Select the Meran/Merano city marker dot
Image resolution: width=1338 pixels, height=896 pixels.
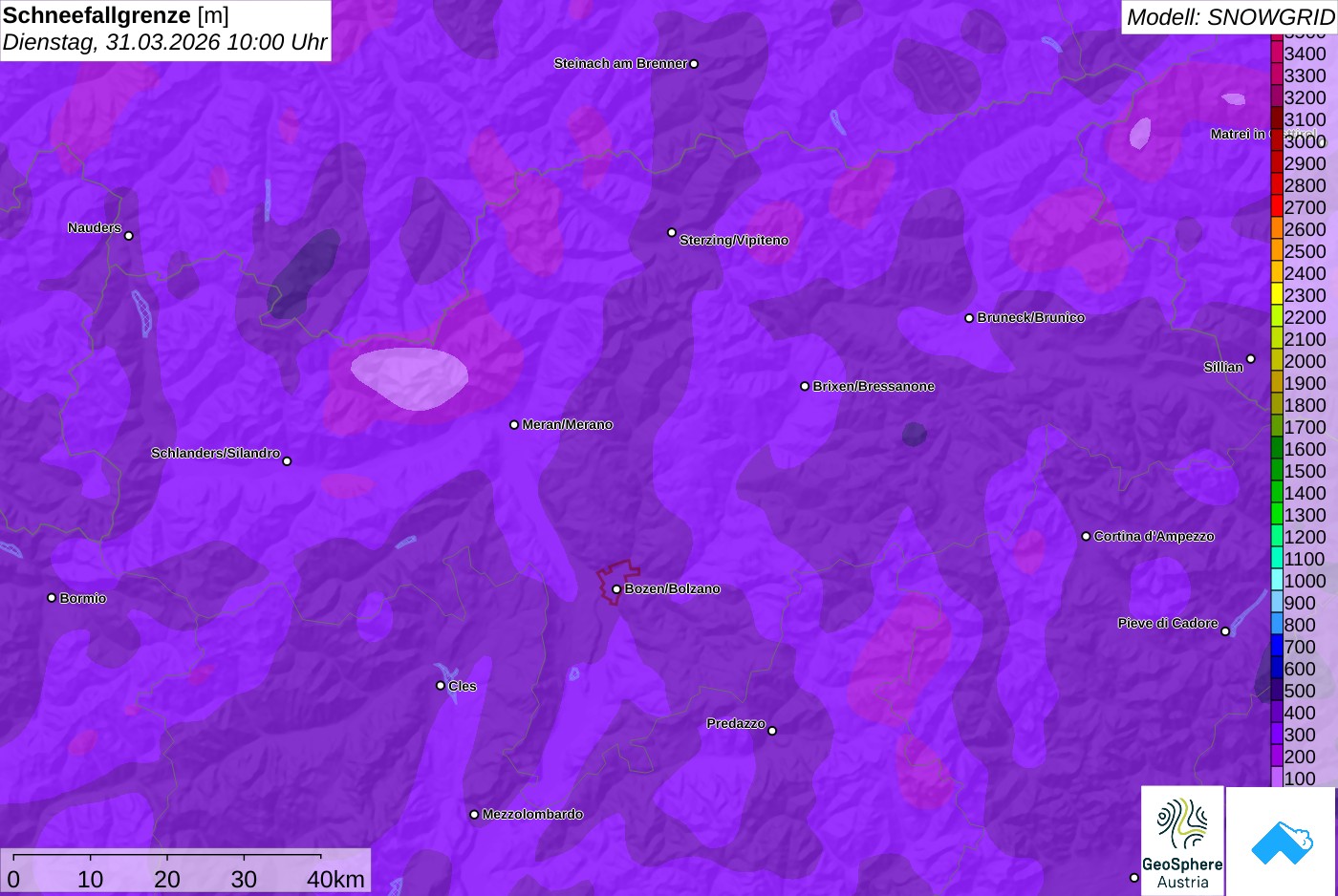(x=514, y=425)
